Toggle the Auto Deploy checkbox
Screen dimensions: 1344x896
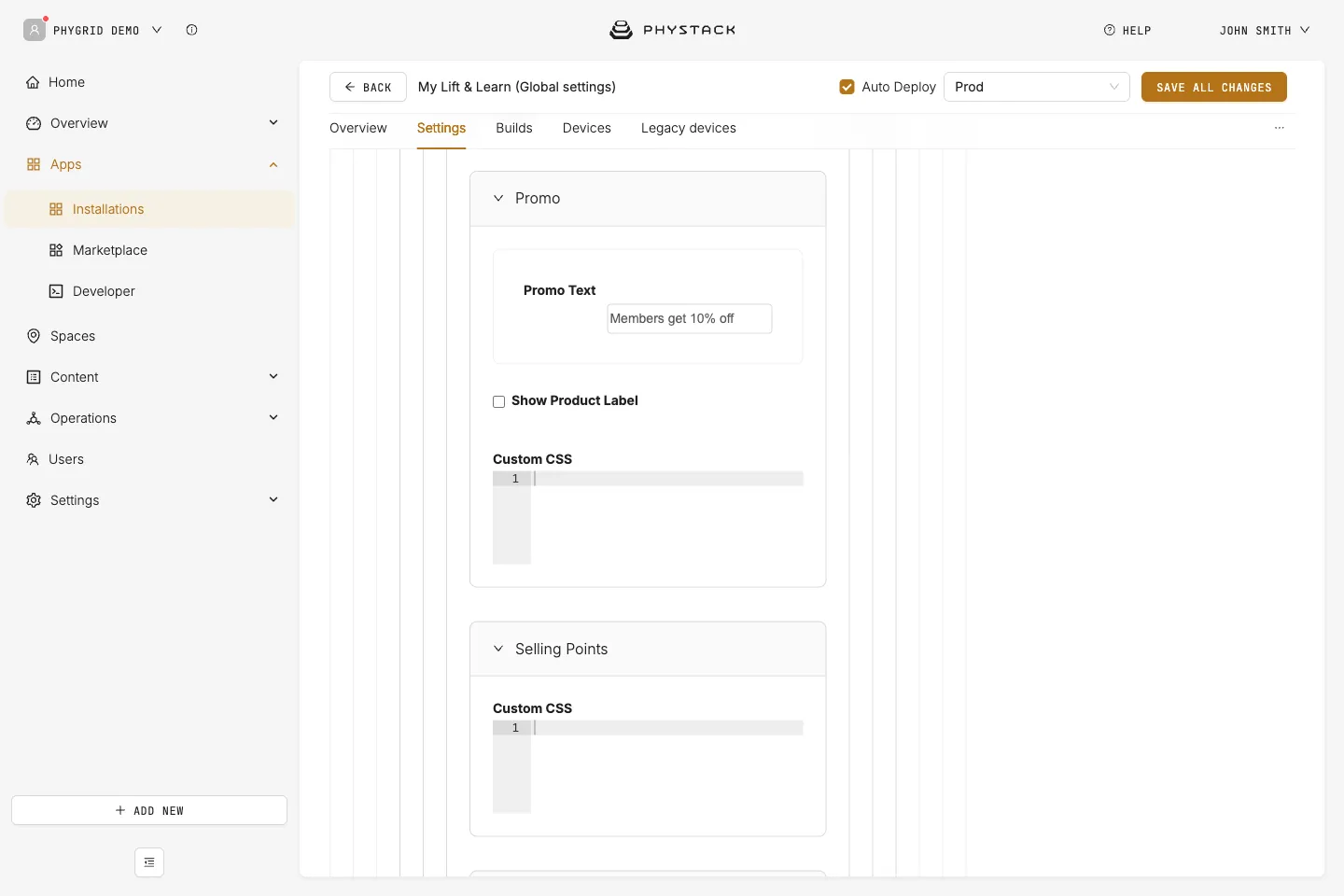click(847, 87)
